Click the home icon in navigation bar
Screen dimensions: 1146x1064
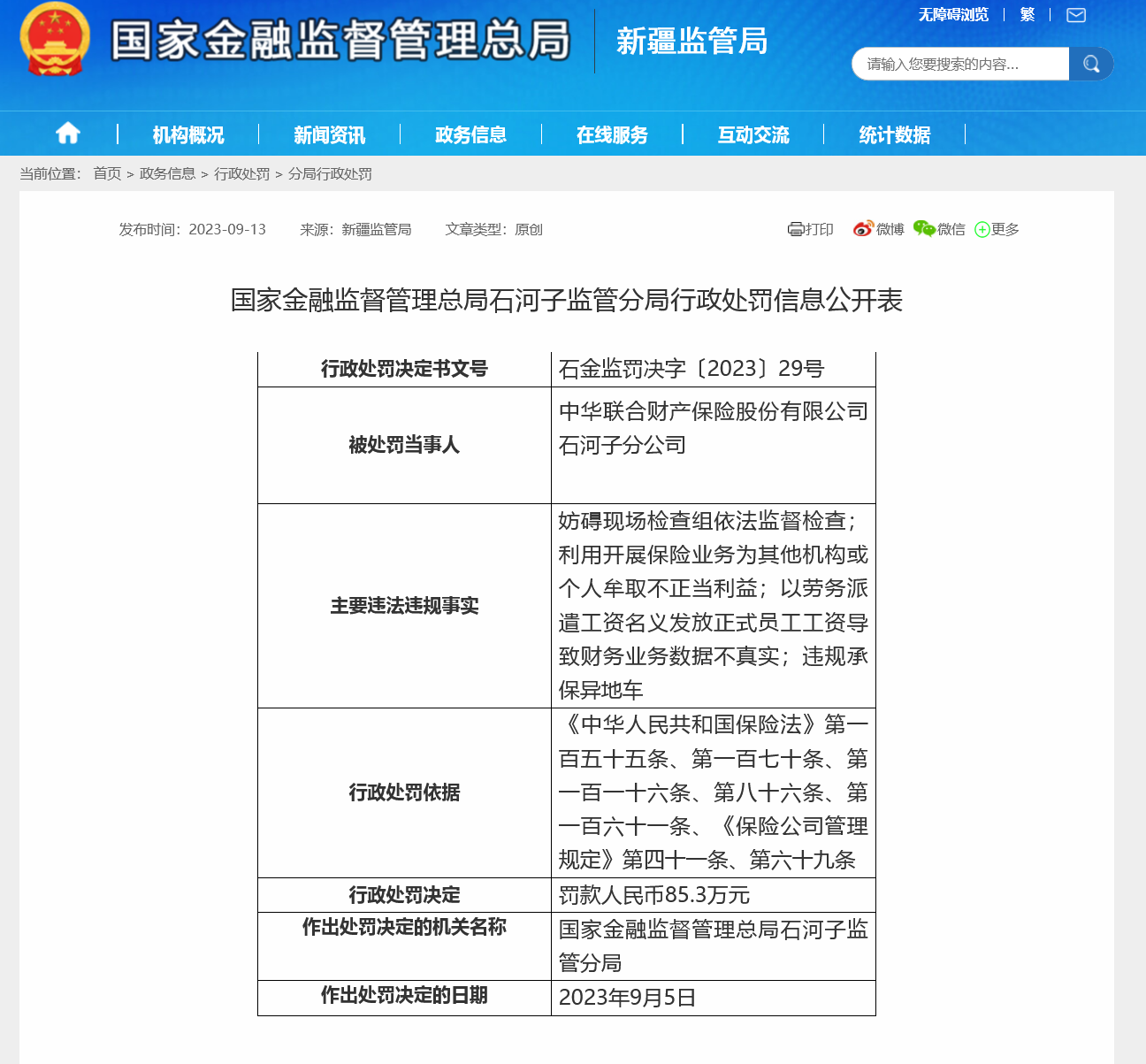(x=68, y=134)
